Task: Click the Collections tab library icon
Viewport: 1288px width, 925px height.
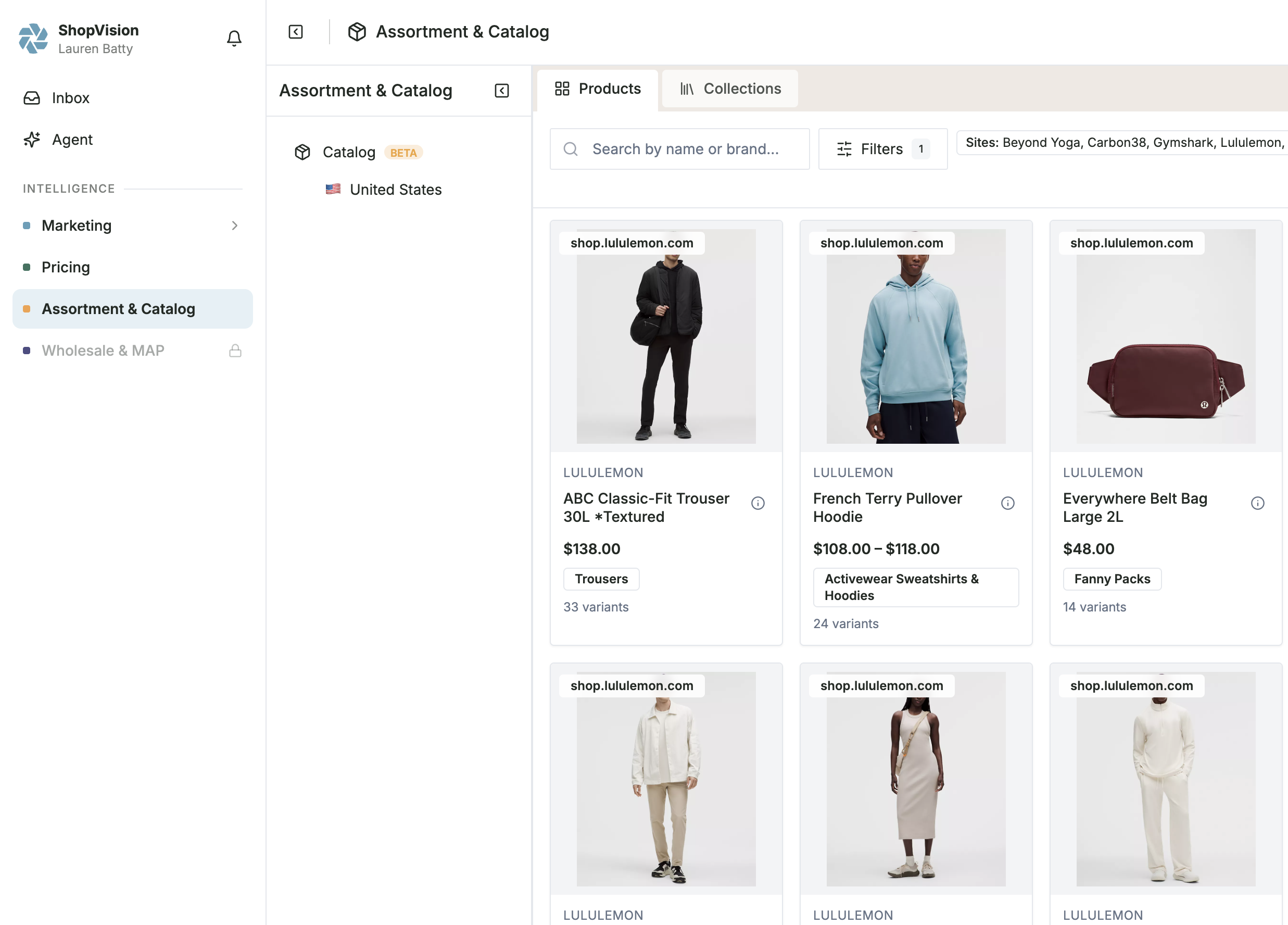Action: pyautogui.click(x=687, y=89)
